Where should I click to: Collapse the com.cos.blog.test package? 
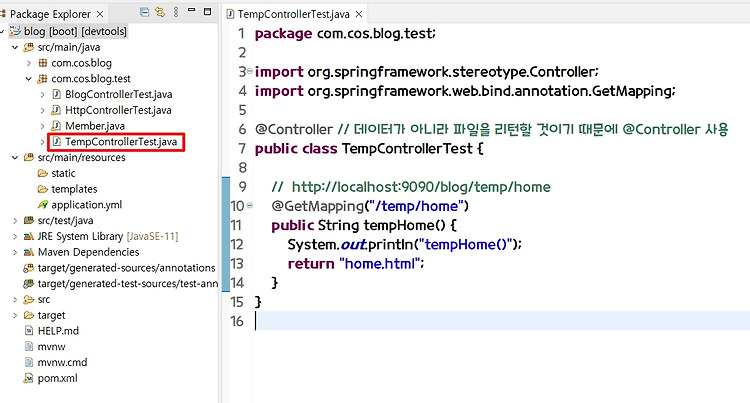pos(29,79)
